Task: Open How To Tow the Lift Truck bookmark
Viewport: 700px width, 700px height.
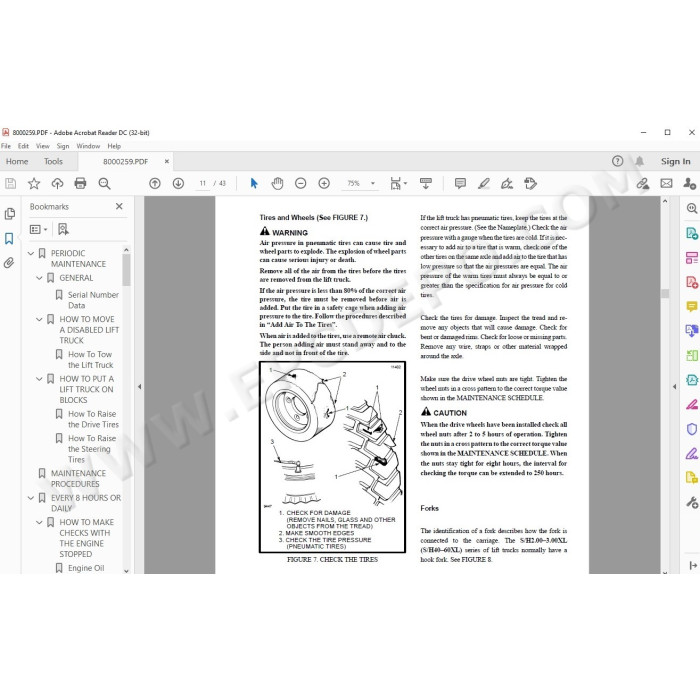Action: tap(91, 360)
